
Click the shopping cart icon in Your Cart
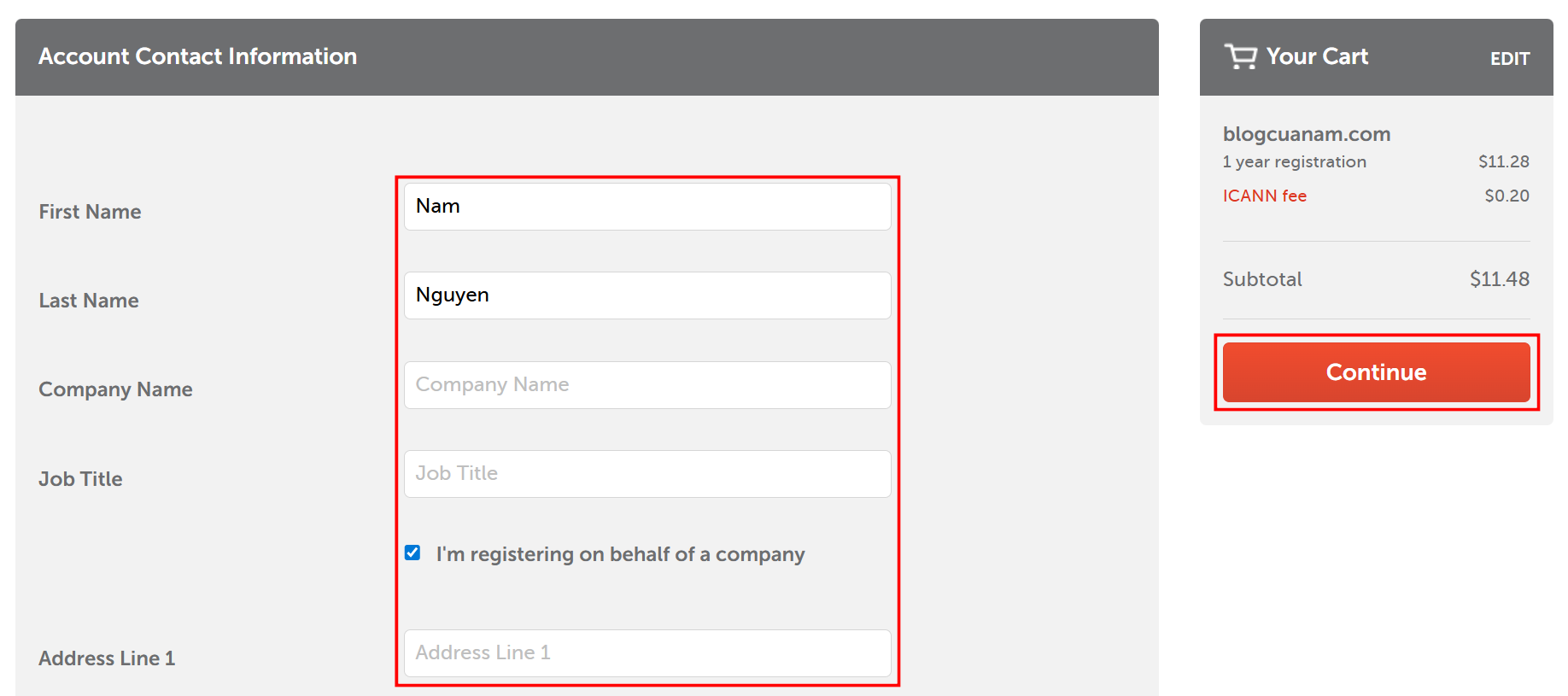[x=1238, y=56]
